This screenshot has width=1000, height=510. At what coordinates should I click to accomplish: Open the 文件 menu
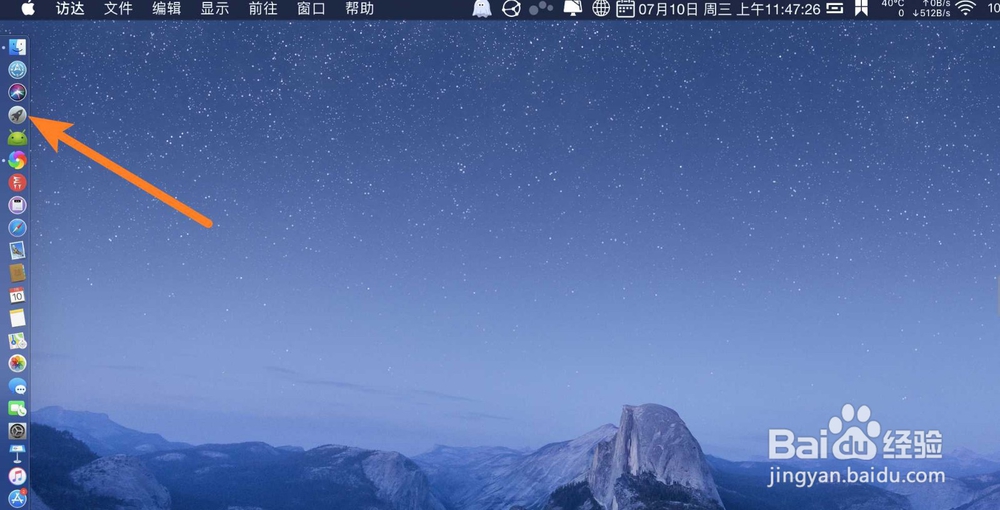119,9
